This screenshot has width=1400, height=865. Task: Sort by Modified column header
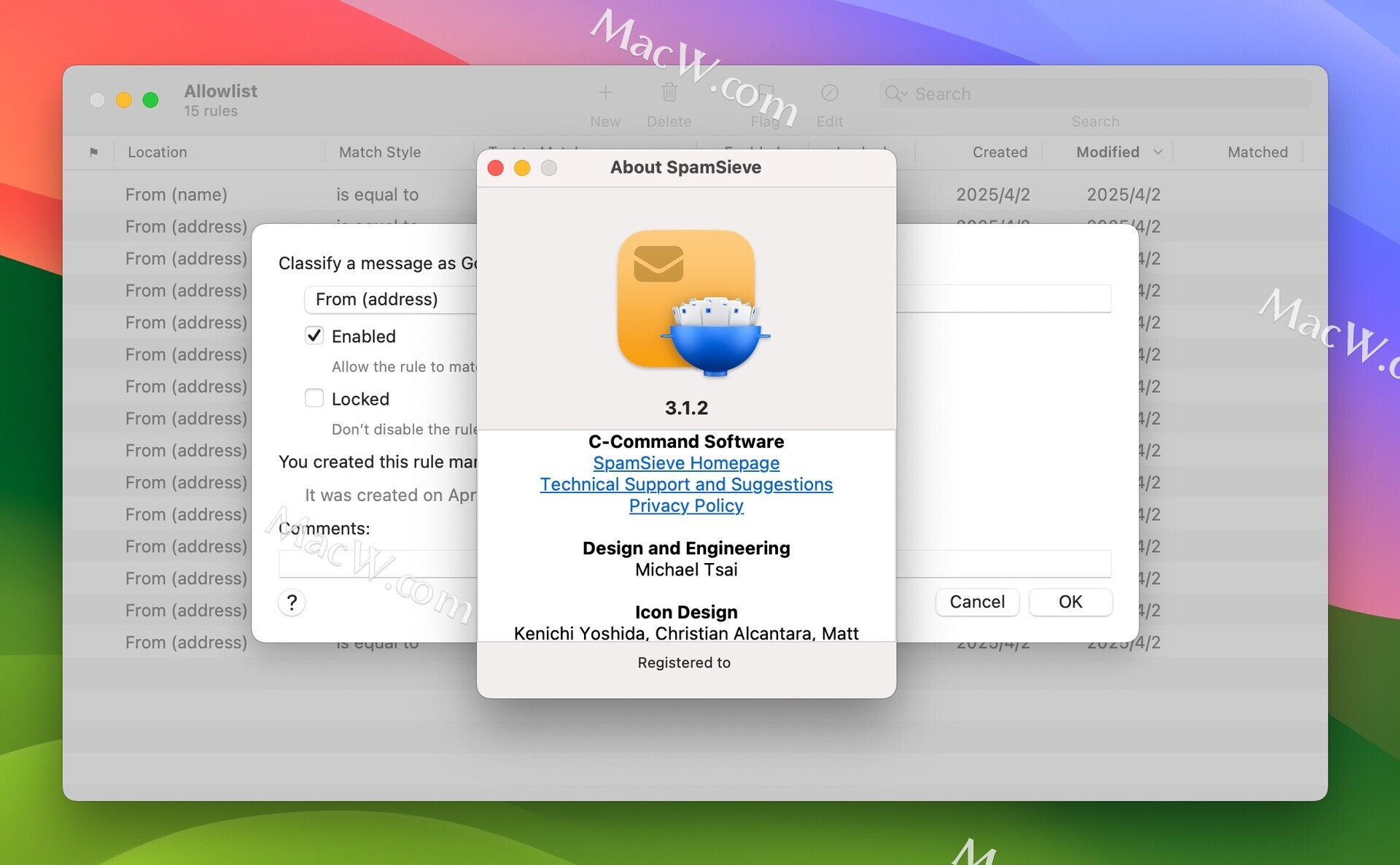point(1108,152)
